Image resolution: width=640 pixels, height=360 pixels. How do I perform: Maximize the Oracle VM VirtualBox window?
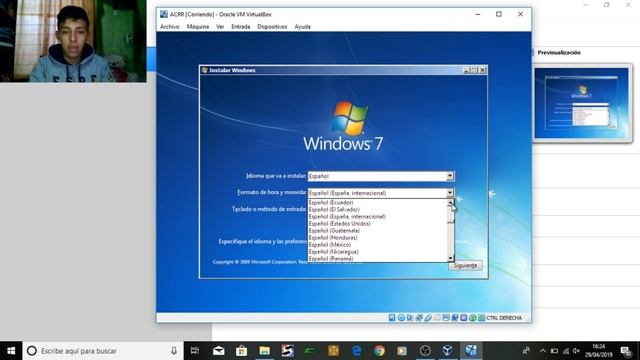click(499, 14)
